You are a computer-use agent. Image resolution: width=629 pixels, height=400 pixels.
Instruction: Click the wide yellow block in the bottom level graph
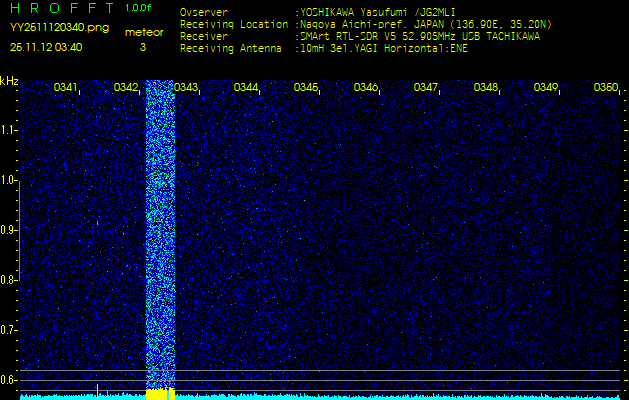tap(160, 394)
